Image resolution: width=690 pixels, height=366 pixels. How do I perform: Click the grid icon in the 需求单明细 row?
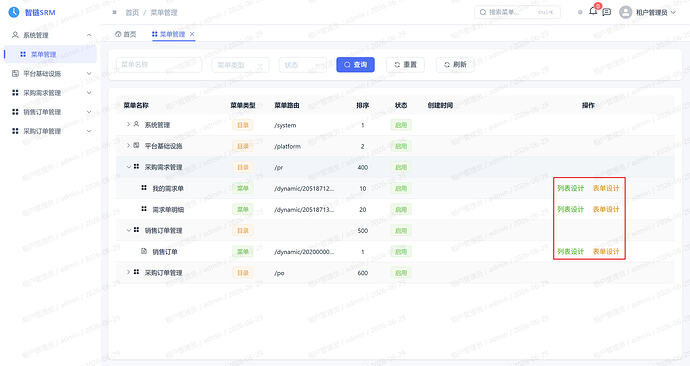click(x=144, y=209)
